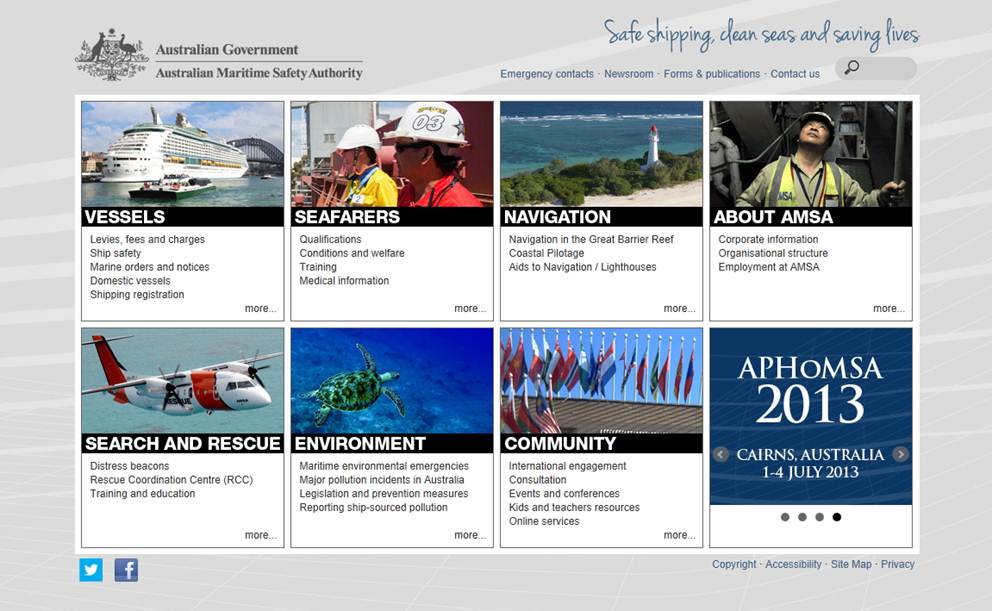Go to next APHoMSA banner slide
The image size is (992, 611).
click(x=900, y=454)
